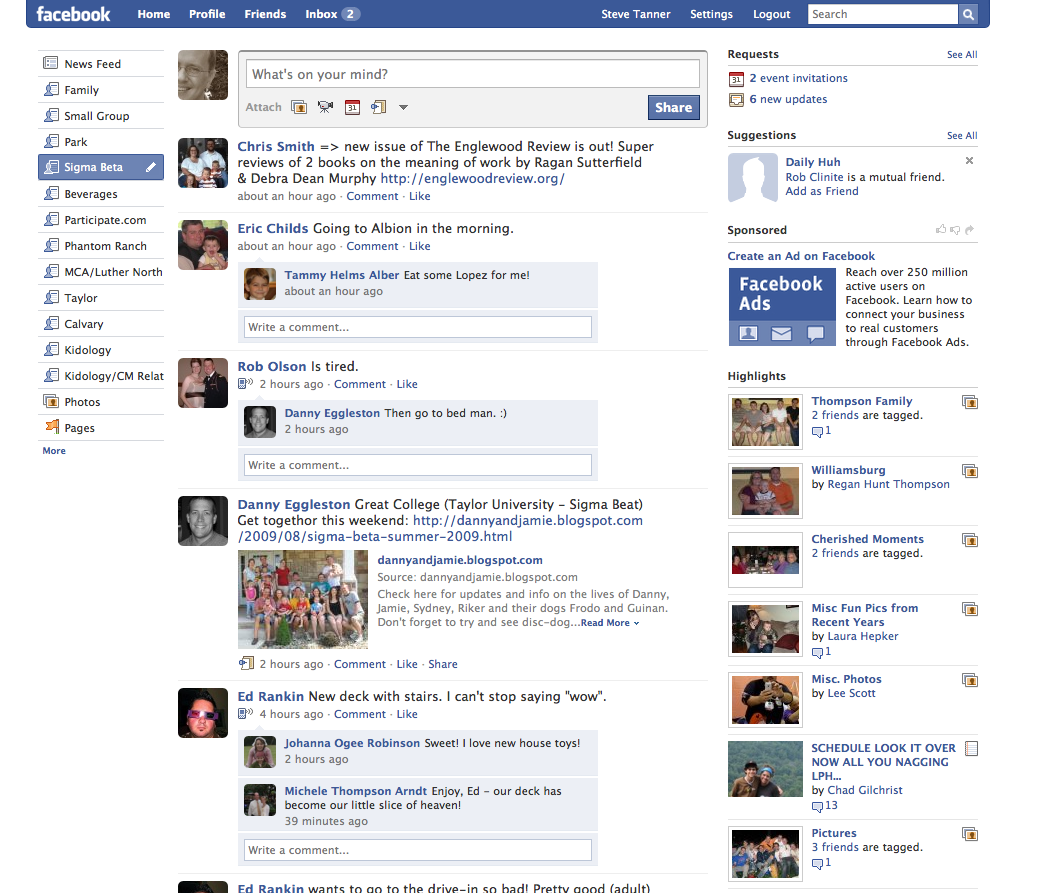Click Add as Friend for Daily Huh

pyautogui.click(x=822, y=191)
